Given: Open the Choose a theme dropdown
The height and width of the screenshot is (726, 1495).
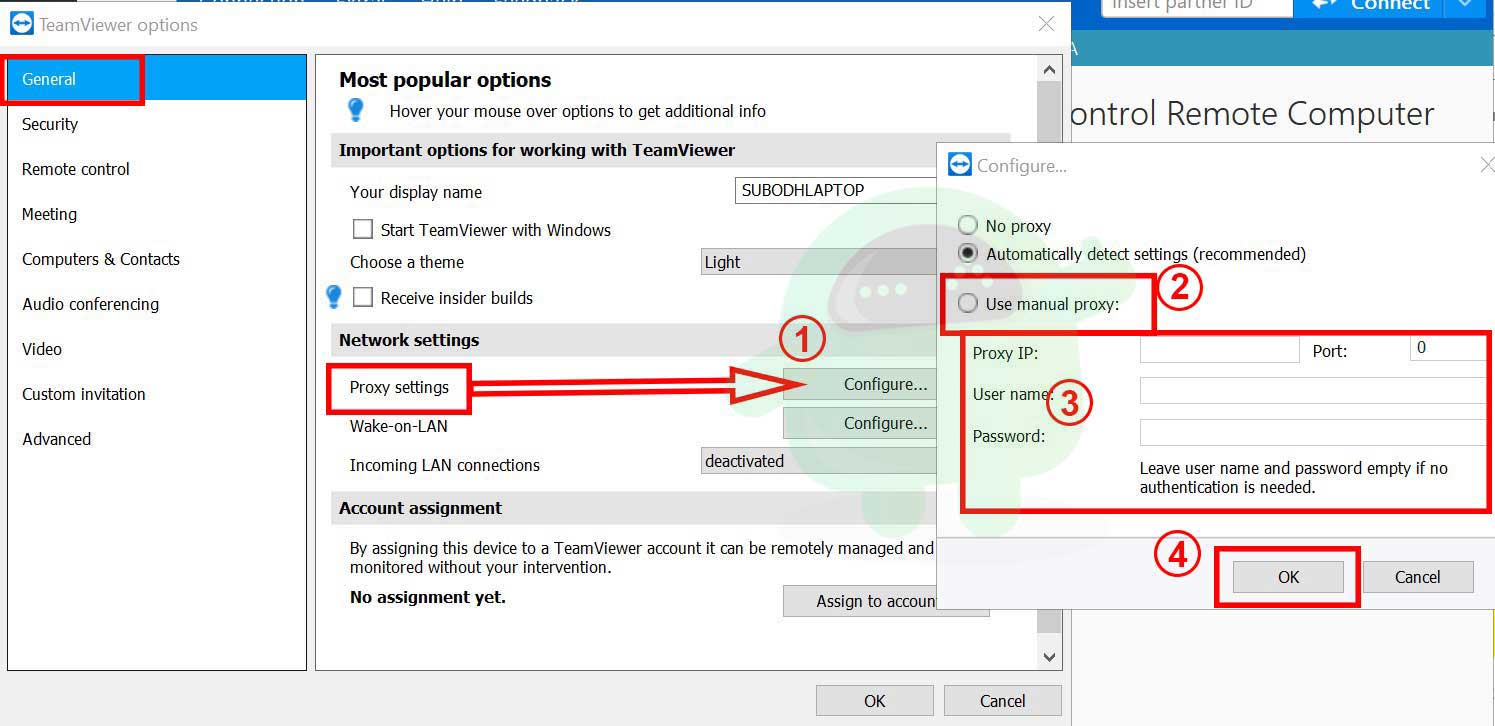Looking at the screenshot, I should [x=819, y=262].
